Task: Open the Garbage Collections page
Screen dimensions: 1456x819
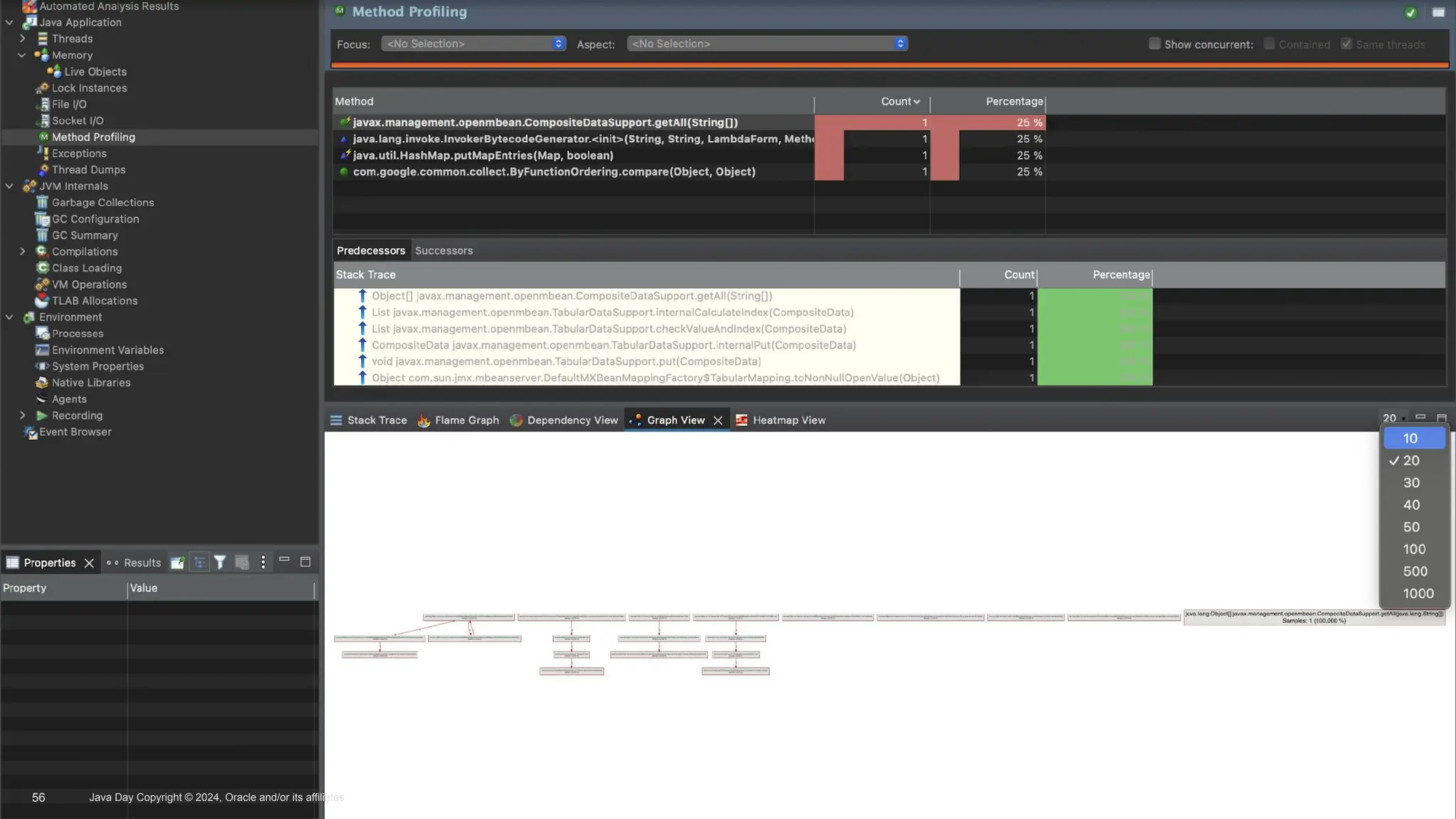Action: point(102,203)
